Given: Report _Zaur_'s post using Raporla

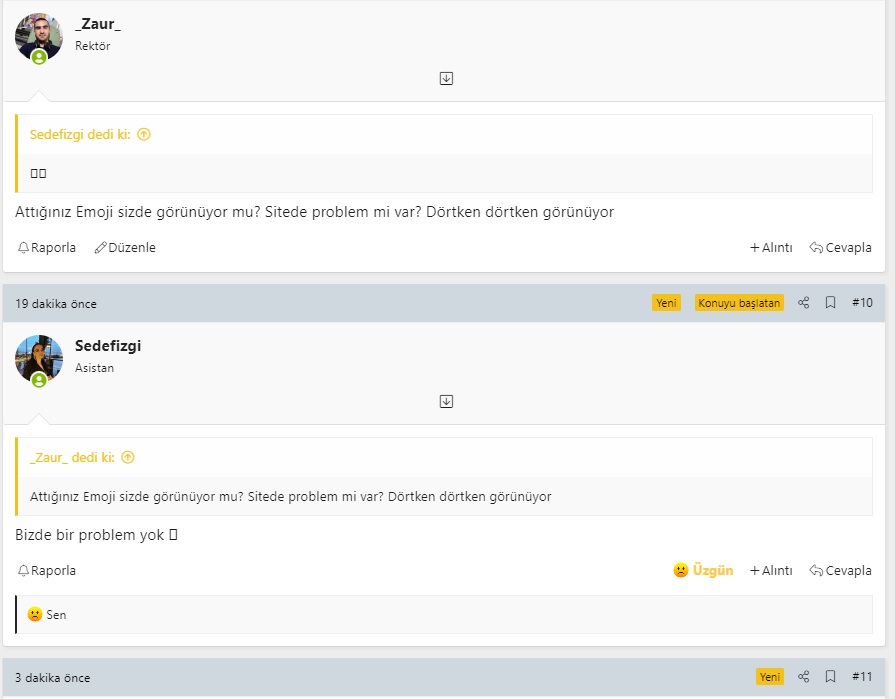Looking at the screenshot, I should tap(47, 248).
